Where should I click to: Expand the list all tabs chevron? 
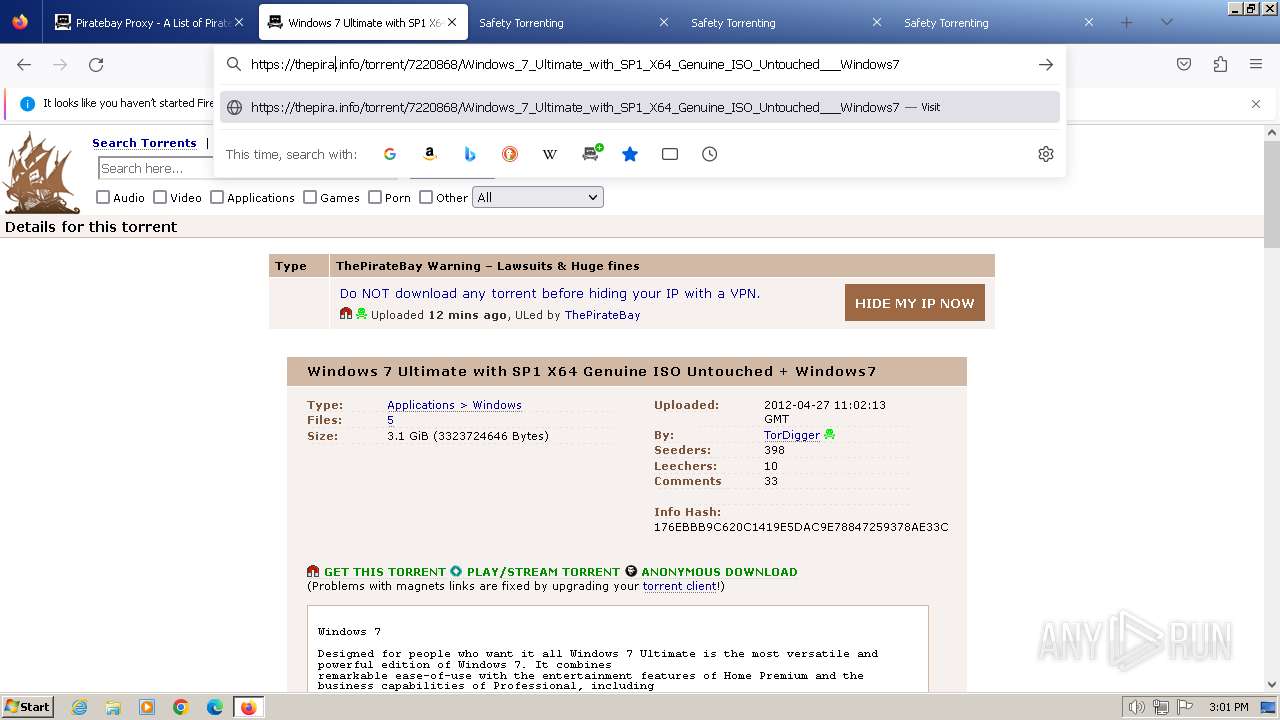pyautogui.click(x=1166, y=22)
